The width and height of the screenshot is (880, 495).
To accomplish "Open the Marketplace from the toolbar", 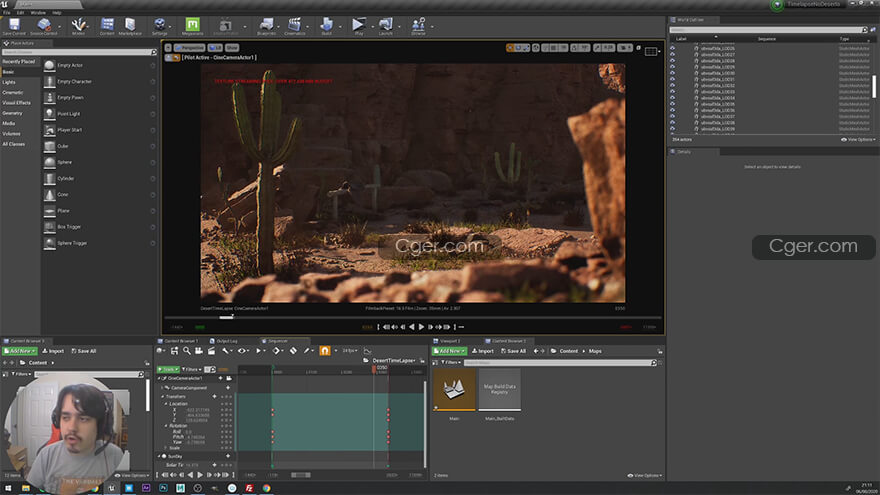I will (130, 24).
